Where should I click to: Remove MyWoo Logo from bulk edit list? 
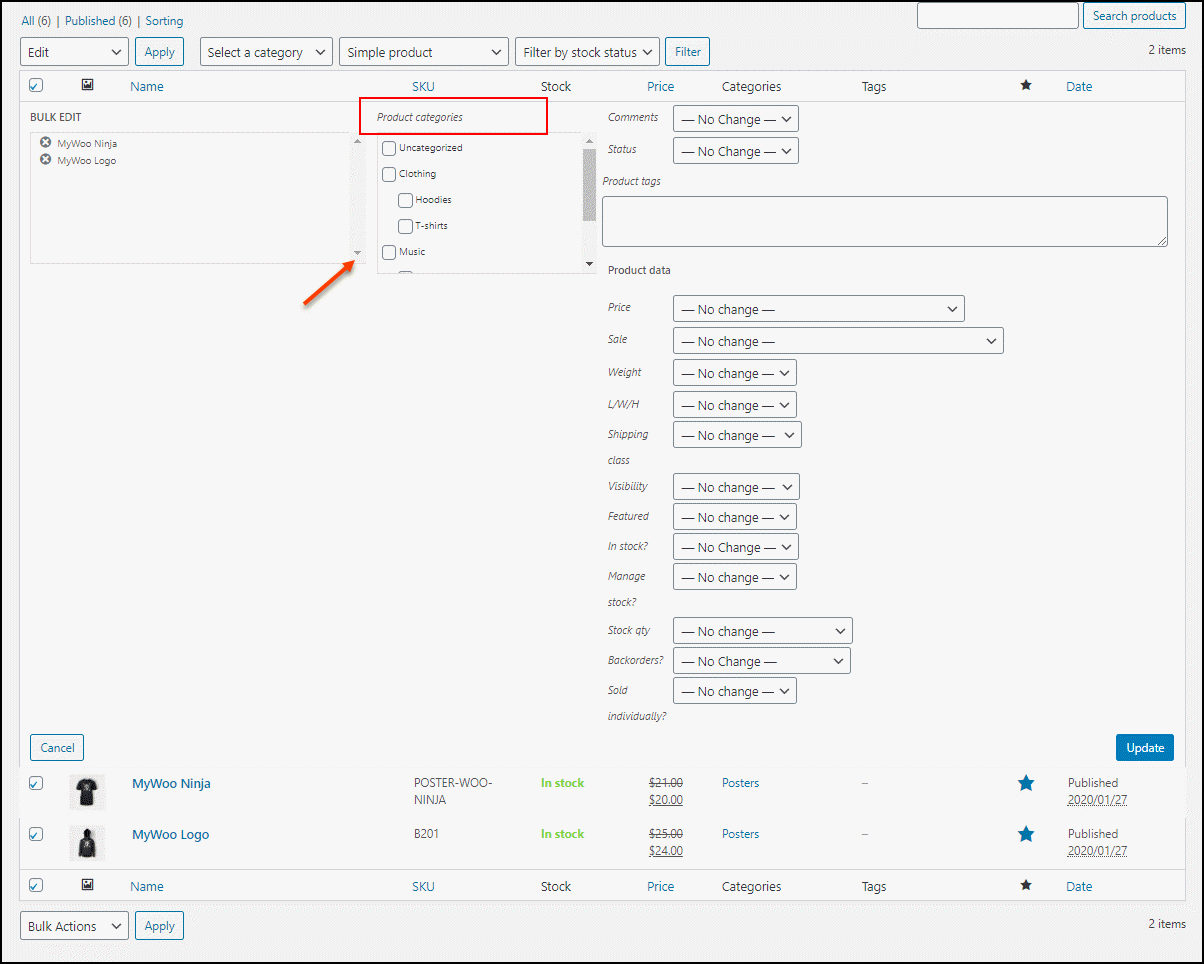(x=45, y=160)
